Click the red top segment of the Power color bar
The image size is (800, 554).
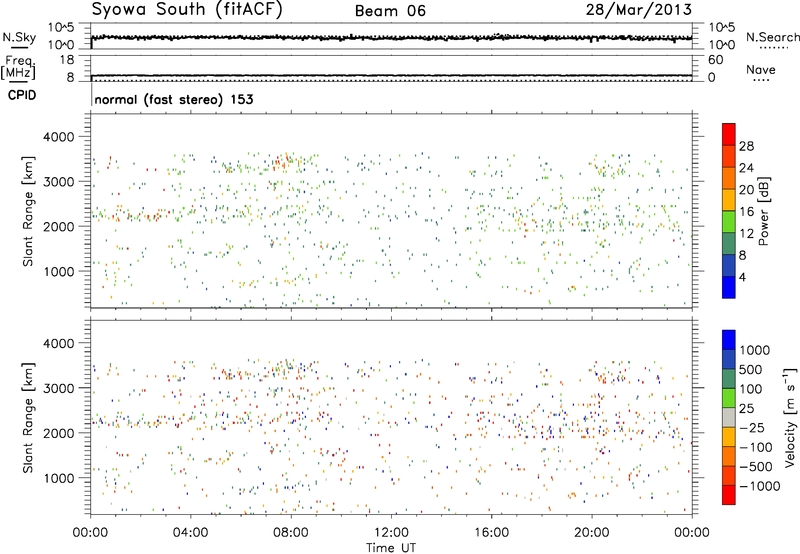click(729, 135)
